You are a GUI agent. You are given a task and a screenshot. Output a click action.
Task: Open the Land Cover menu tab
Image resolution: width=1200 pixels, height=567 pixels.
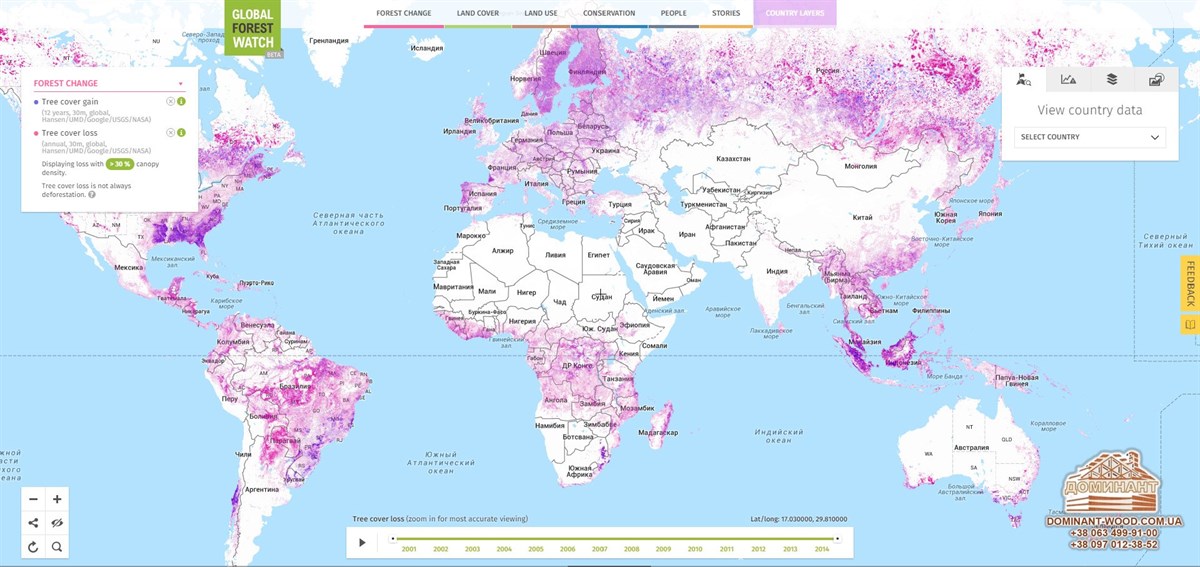478,13
